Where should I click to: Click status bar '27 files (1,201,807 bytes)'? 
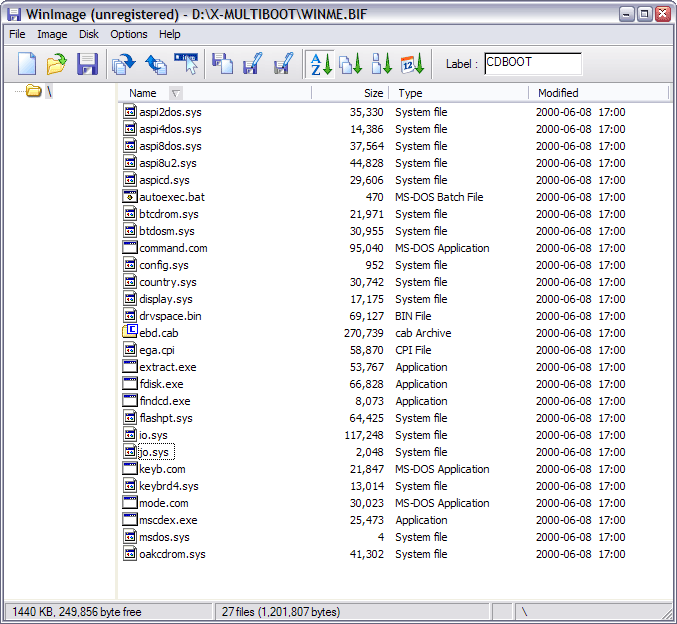(x=281, y=612)
